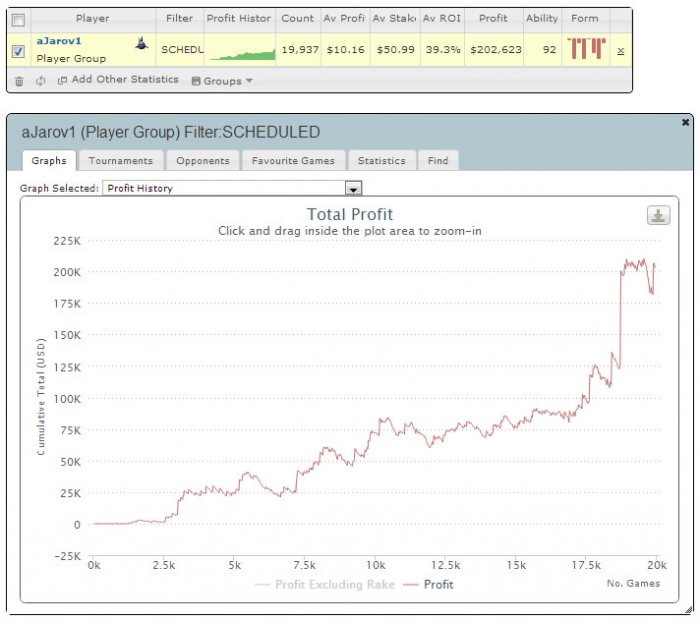Click the Profit History combo box
This screenshot has height=621, width=700.
pyautogui.click(x=232, y=188)
